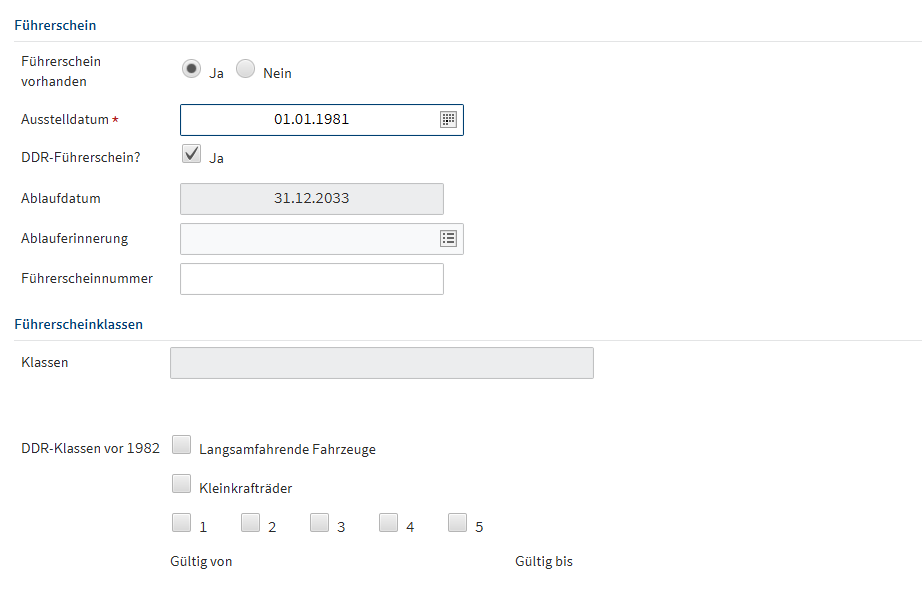Click the Führerschein section heading

pyautogui.click(x=55, y=24)
